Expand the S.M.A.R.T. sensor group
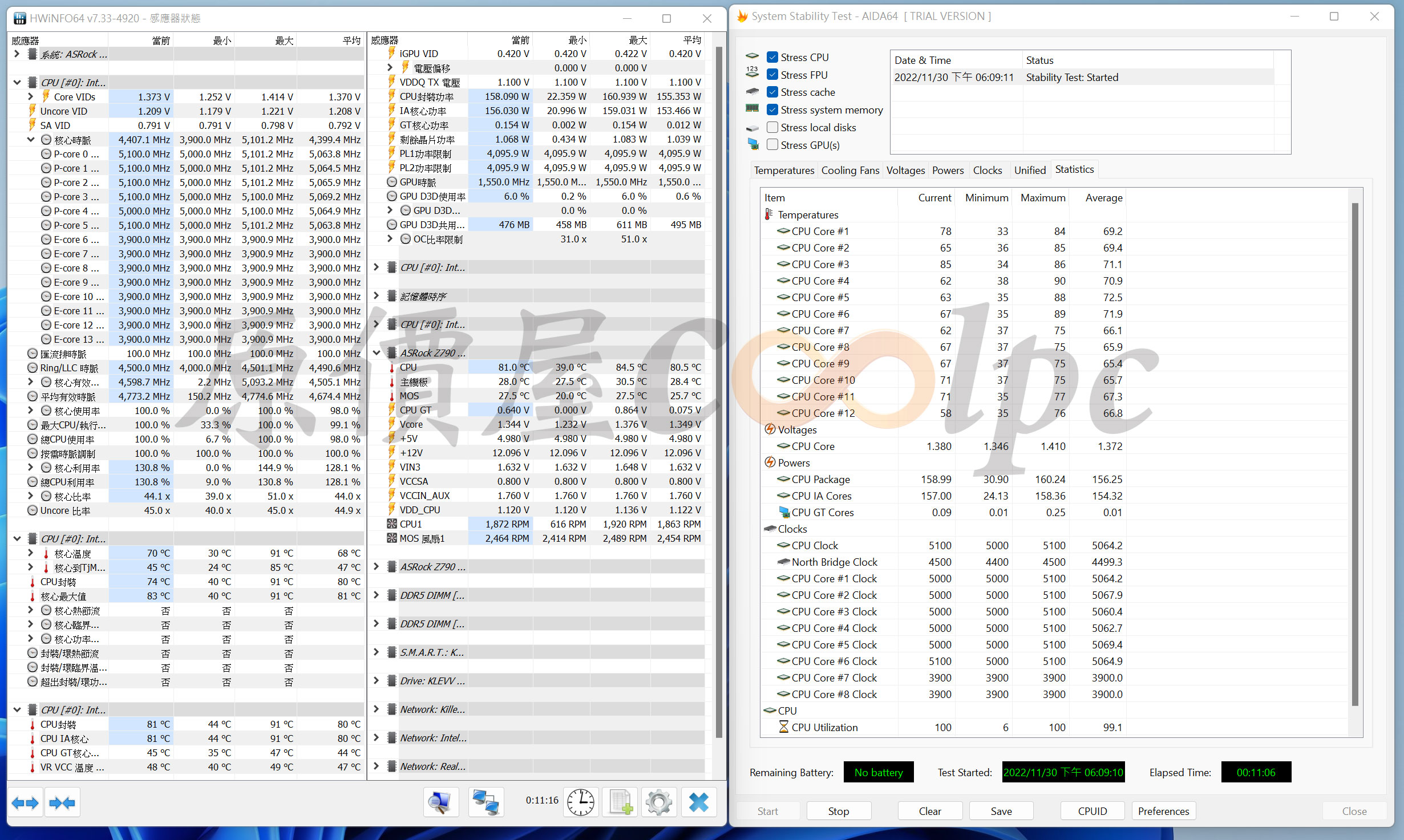Viewport: 1404px width, 840px height. click(377, 652)
